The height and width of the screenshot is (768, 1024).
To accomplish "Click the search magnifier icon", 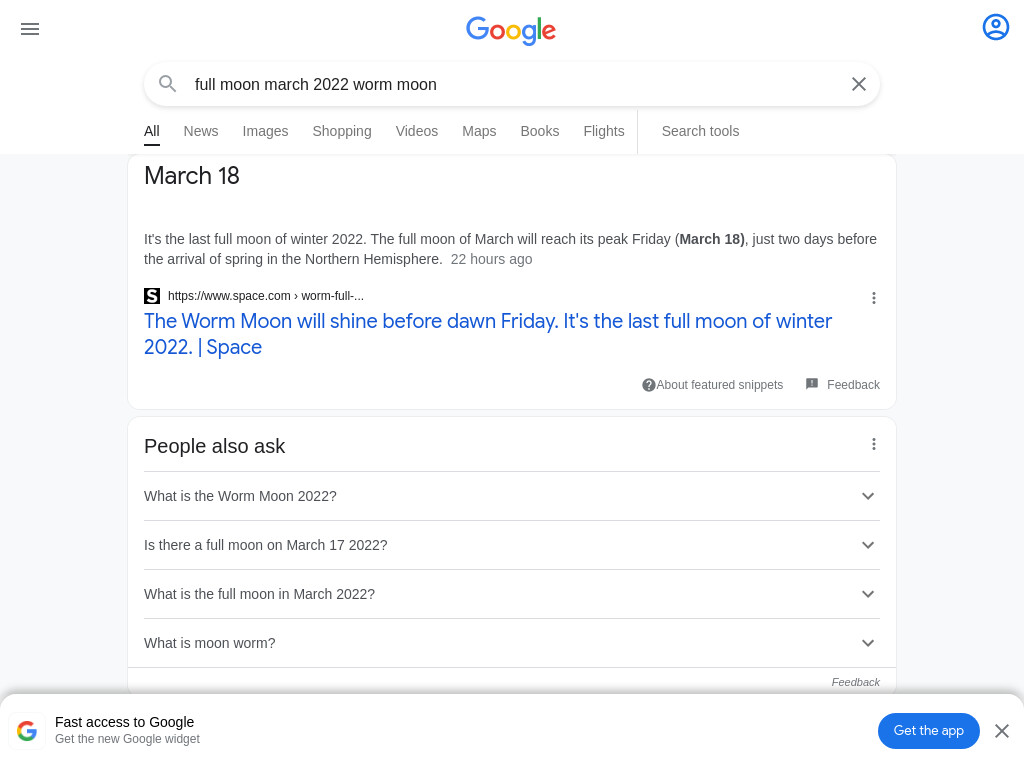I will click(168, 84).
